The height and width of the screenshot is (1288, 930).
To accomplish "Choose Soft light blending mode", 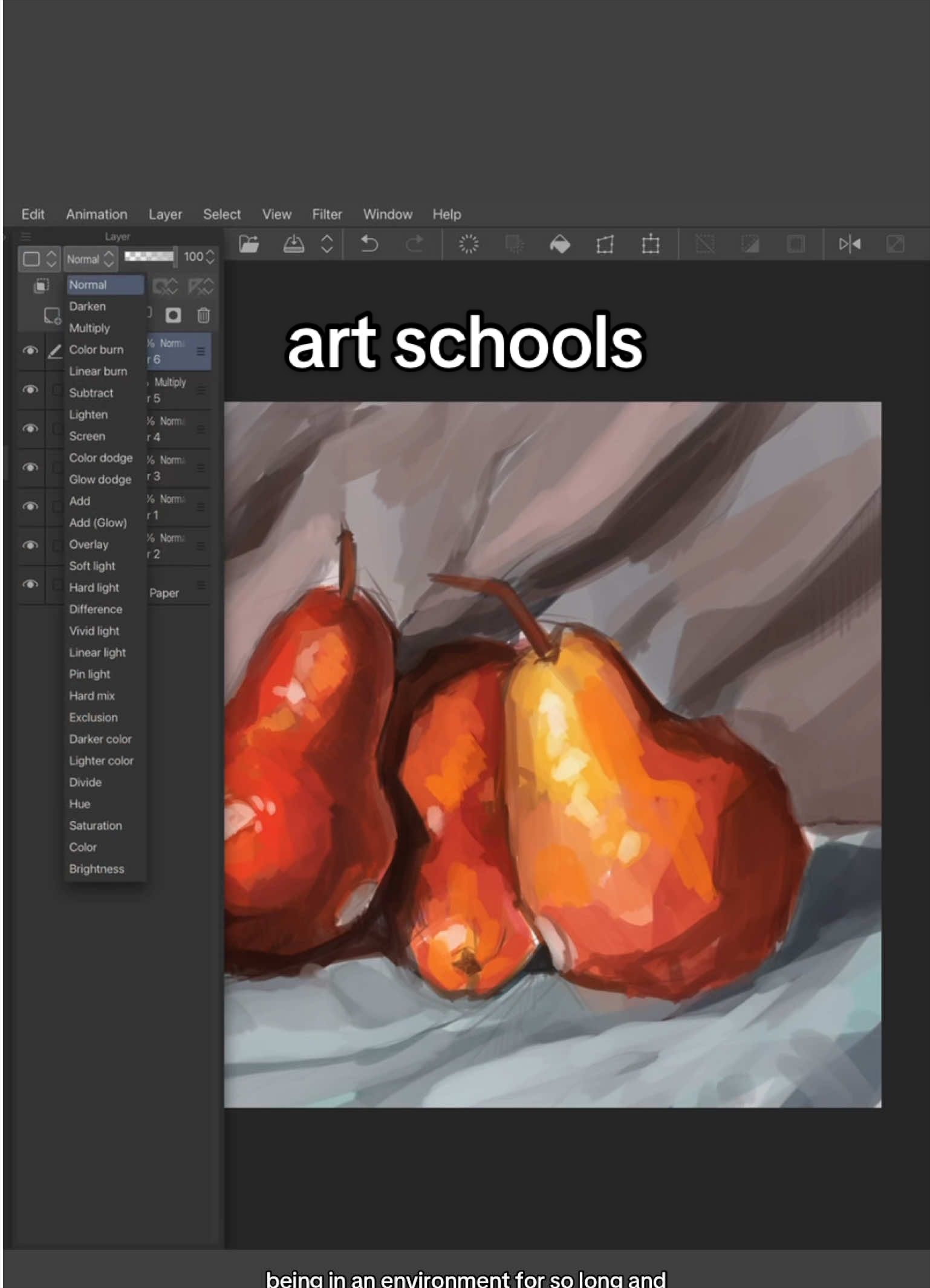I will [x=92, y=566].
